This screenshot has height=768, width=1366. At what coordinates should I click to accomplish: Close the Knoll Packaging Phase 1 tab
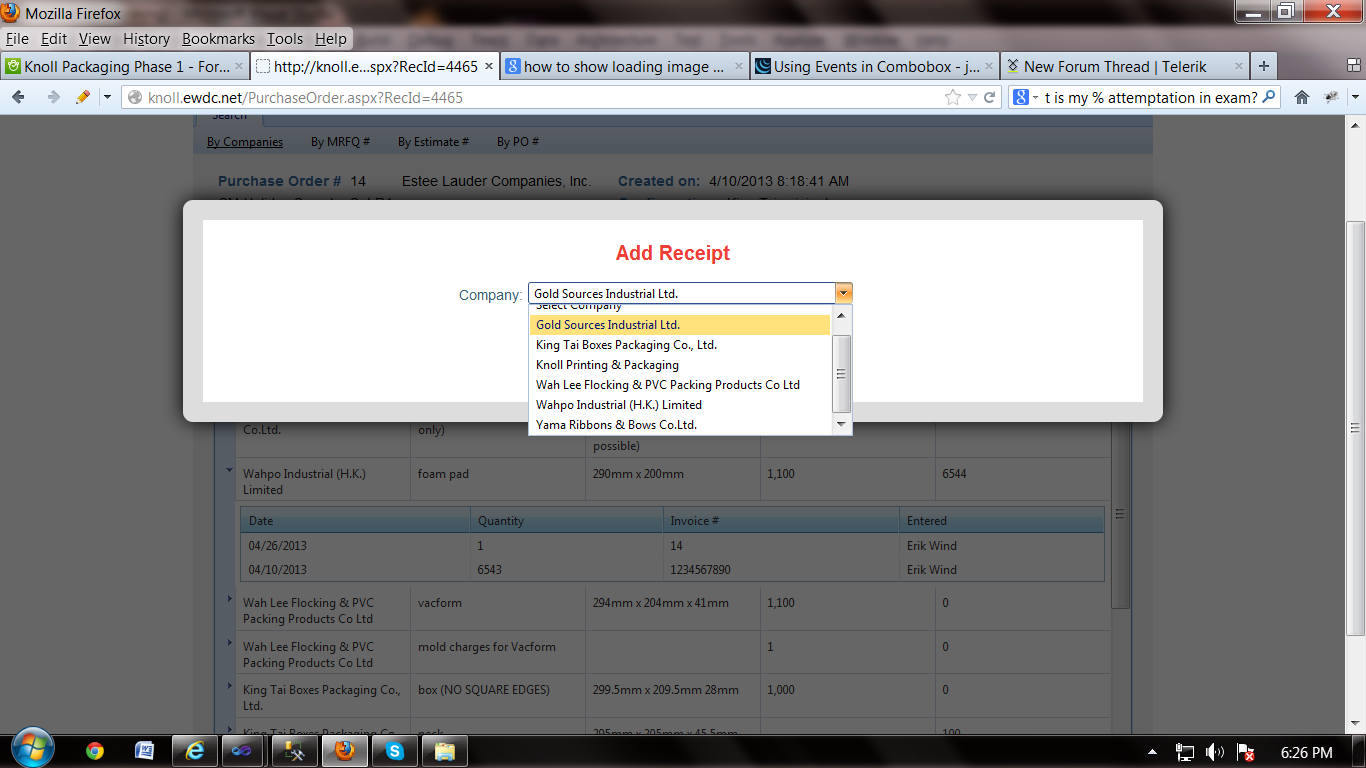tap(238, 67)
